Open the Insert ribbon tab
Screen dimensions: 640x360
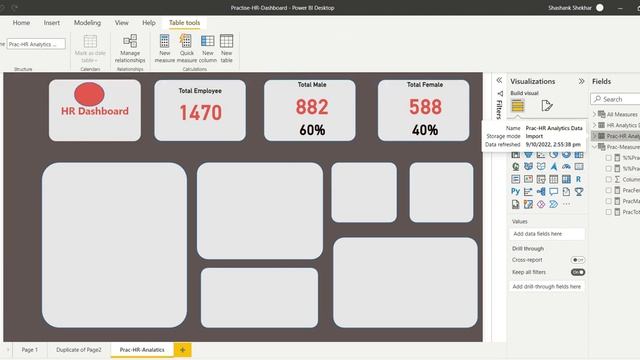[x=52, y=23]
